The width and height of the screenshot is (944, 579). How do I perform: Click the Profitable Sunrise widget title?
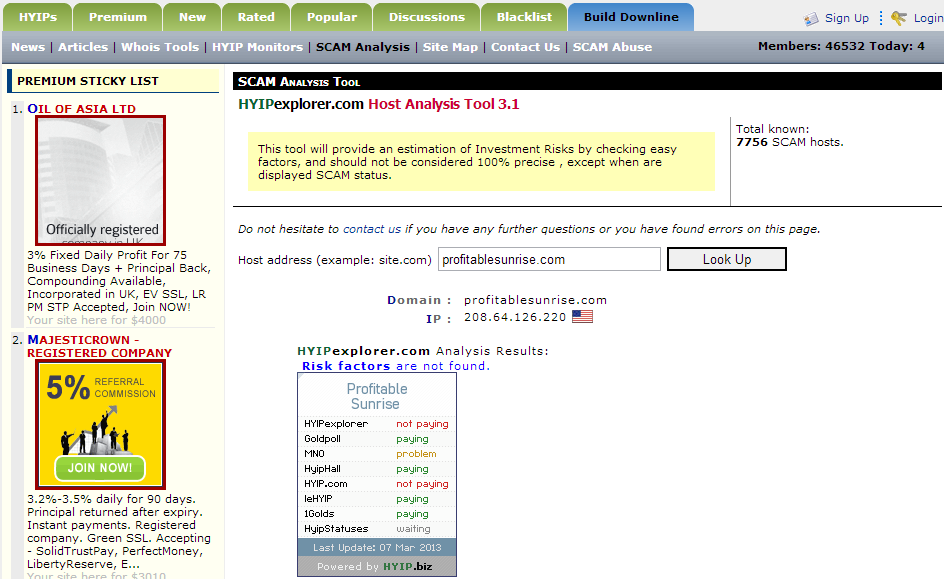377,396
